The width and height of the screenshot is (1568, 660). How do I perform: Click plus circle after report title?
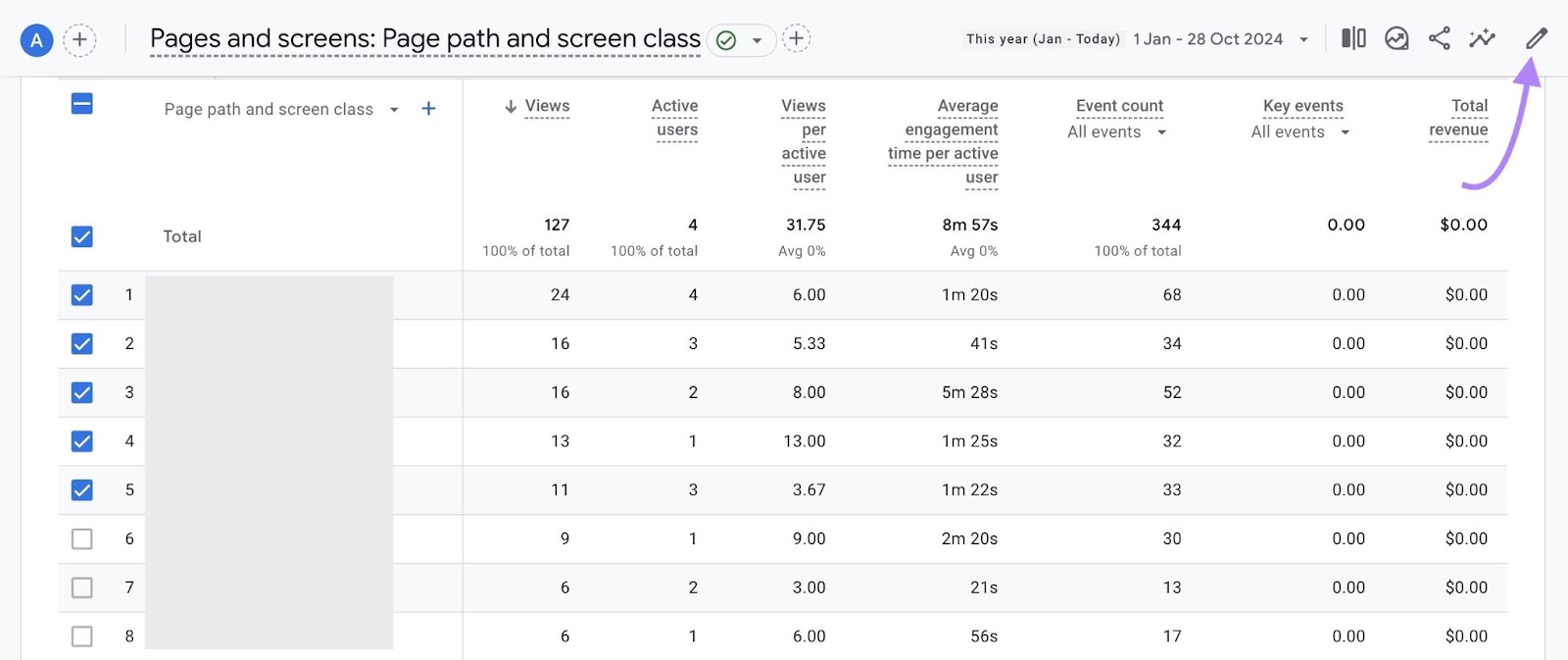point(796,39)
